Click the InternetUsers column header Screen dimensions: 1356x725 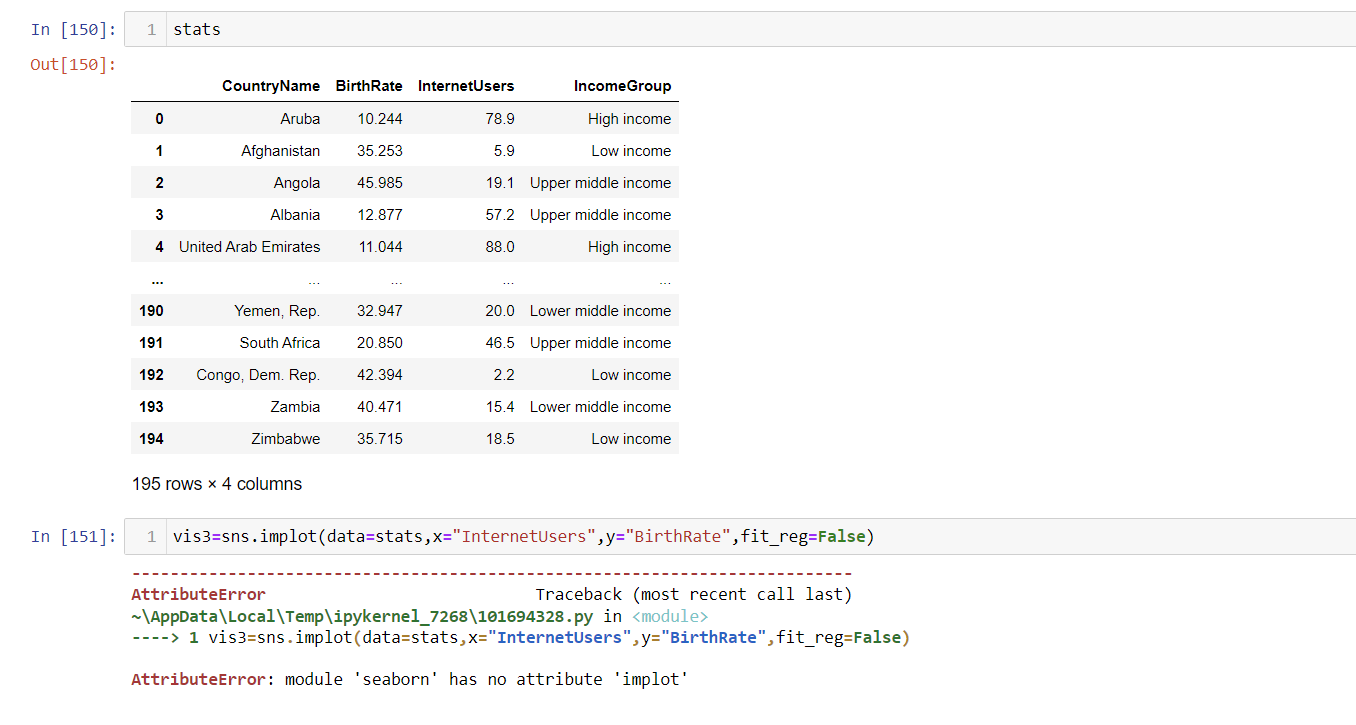click(x=466, y=85)
